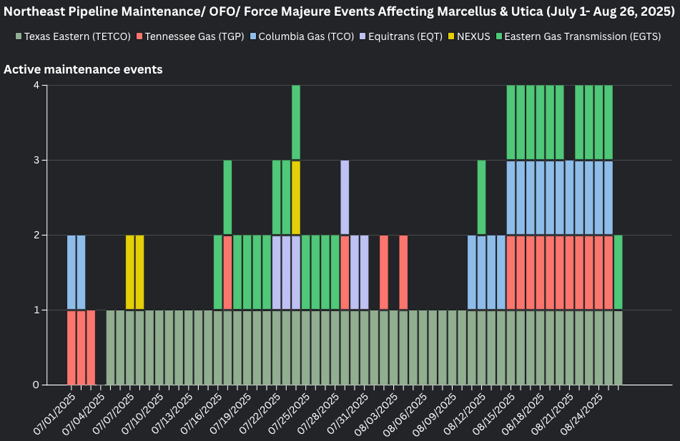This screenshot has width=680, height=441.
Task: Click the Texas Eastern (TETCO) legend swatch
Action: pos(19,37)
